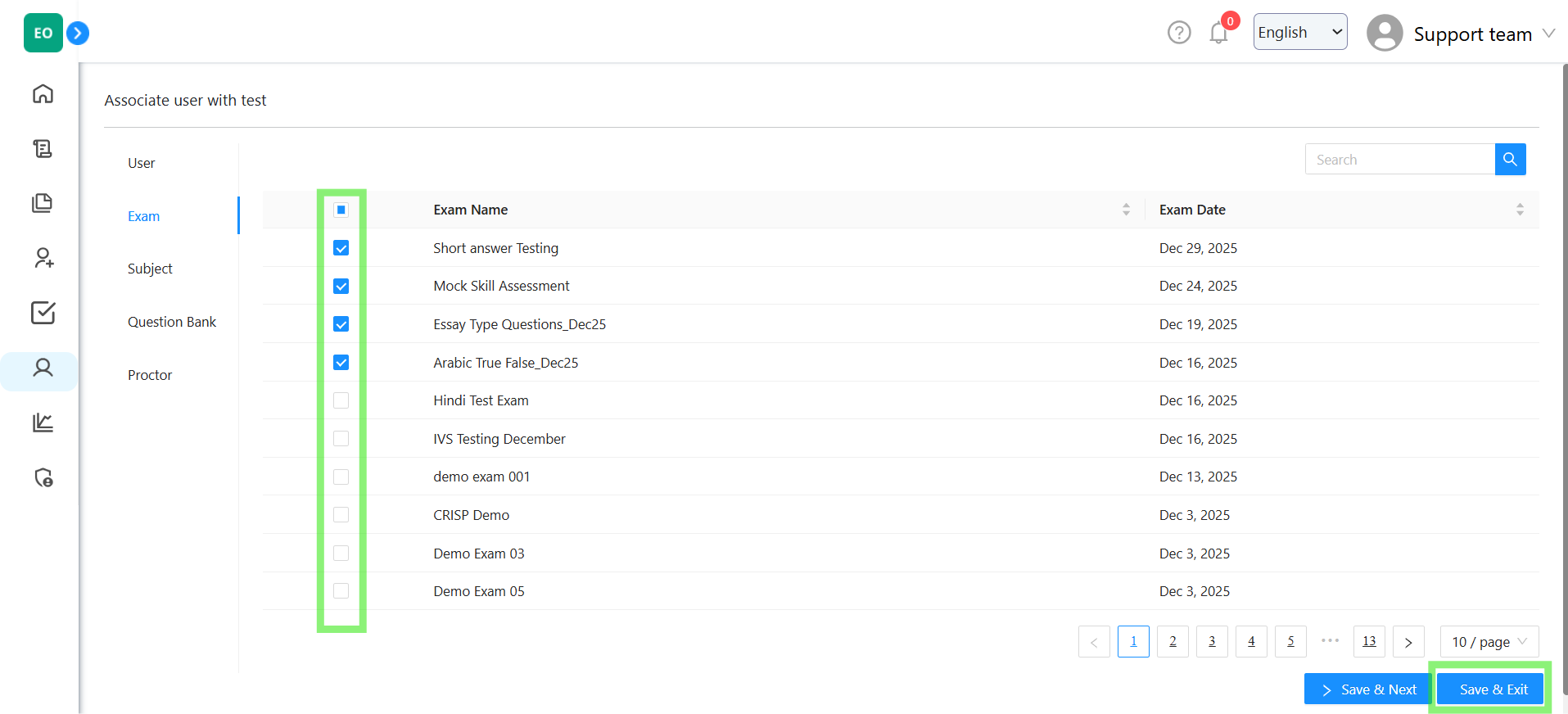The width and height of the screenshot is (1568, 714).
Task: Switch to the Question Bank tab
Action: (171, 322)
